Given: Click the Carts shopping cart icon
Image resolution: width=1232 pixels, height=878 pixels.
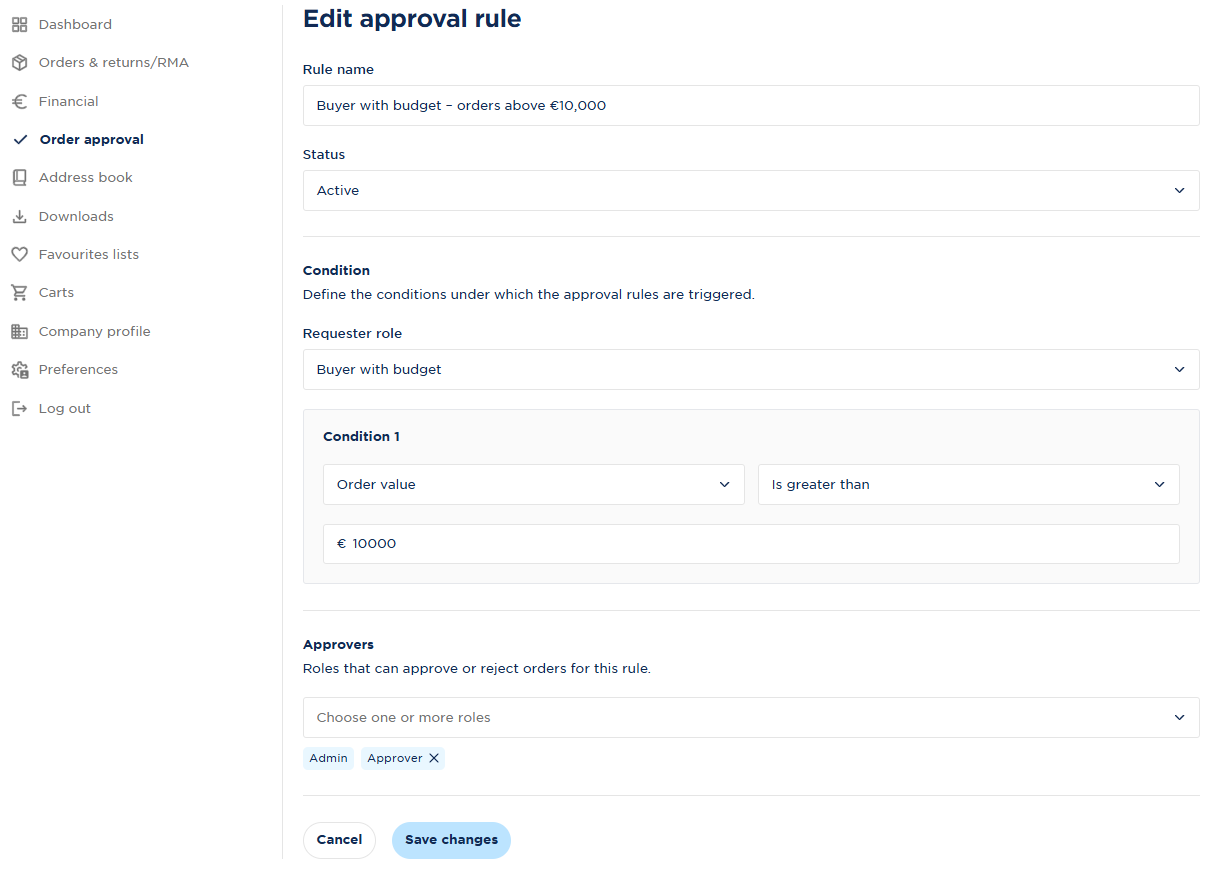Looking at the screenshot, I should (x=19, y=293).
